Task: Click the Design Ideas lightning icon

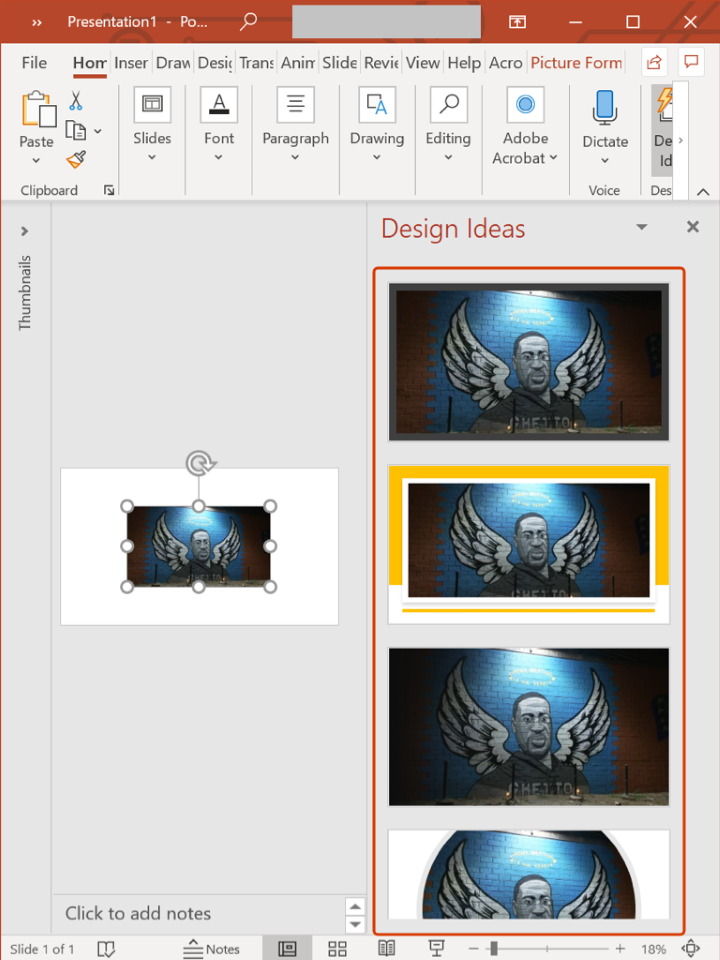Action: (x=664, y=103)
